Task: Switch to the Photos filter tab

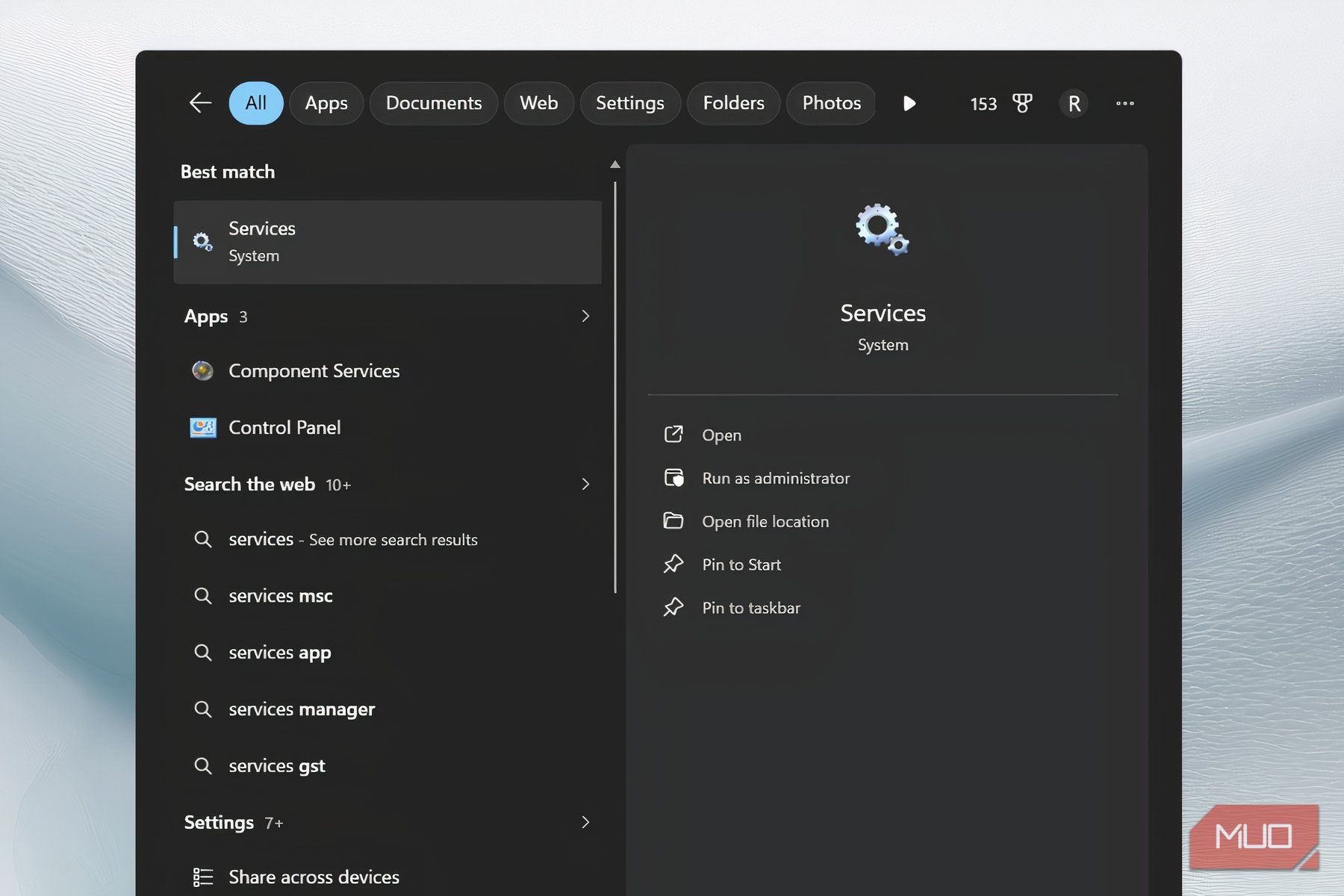Action: pyautogui.click(x=831, y=103)
